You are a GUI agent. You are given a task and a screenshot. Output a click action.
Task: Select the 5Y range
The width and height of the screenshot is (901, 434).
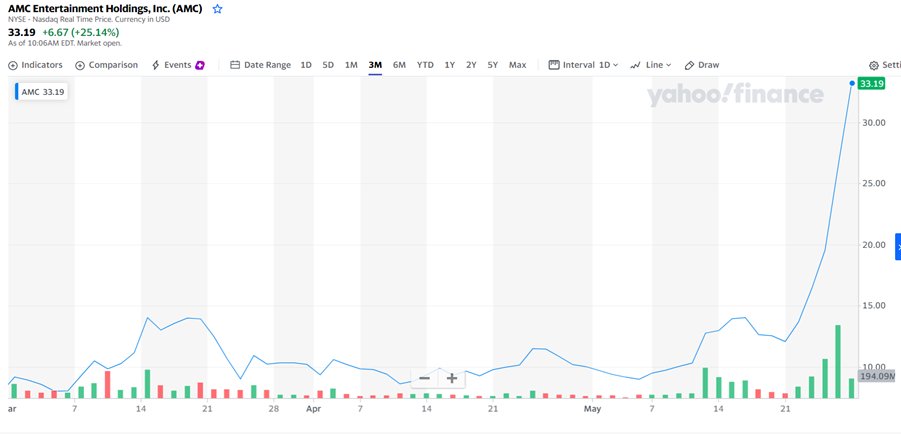(x=492, y=65)
